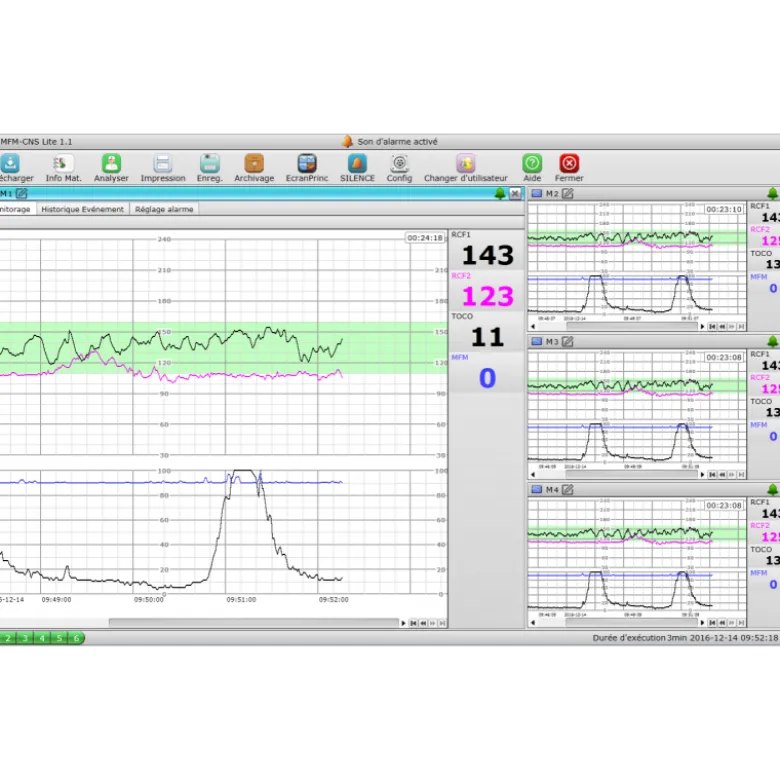The image size is (780, 781).
Task: Click scroll-right arrow under M1 chart
Action: coord(403,623)
